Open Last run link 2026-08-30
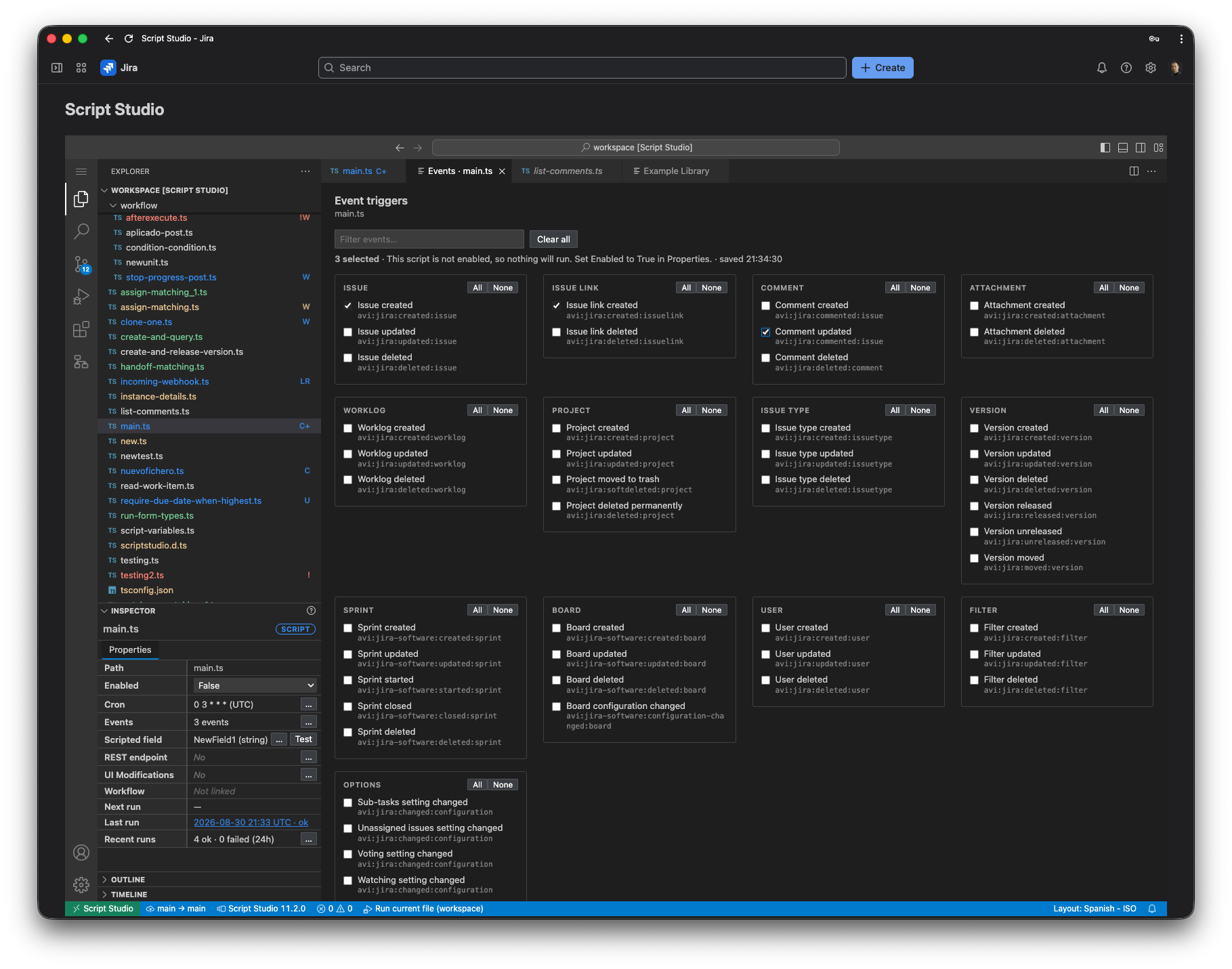Screen dimensions: 1232x969 pyautogui.click(x=251, y=823)
